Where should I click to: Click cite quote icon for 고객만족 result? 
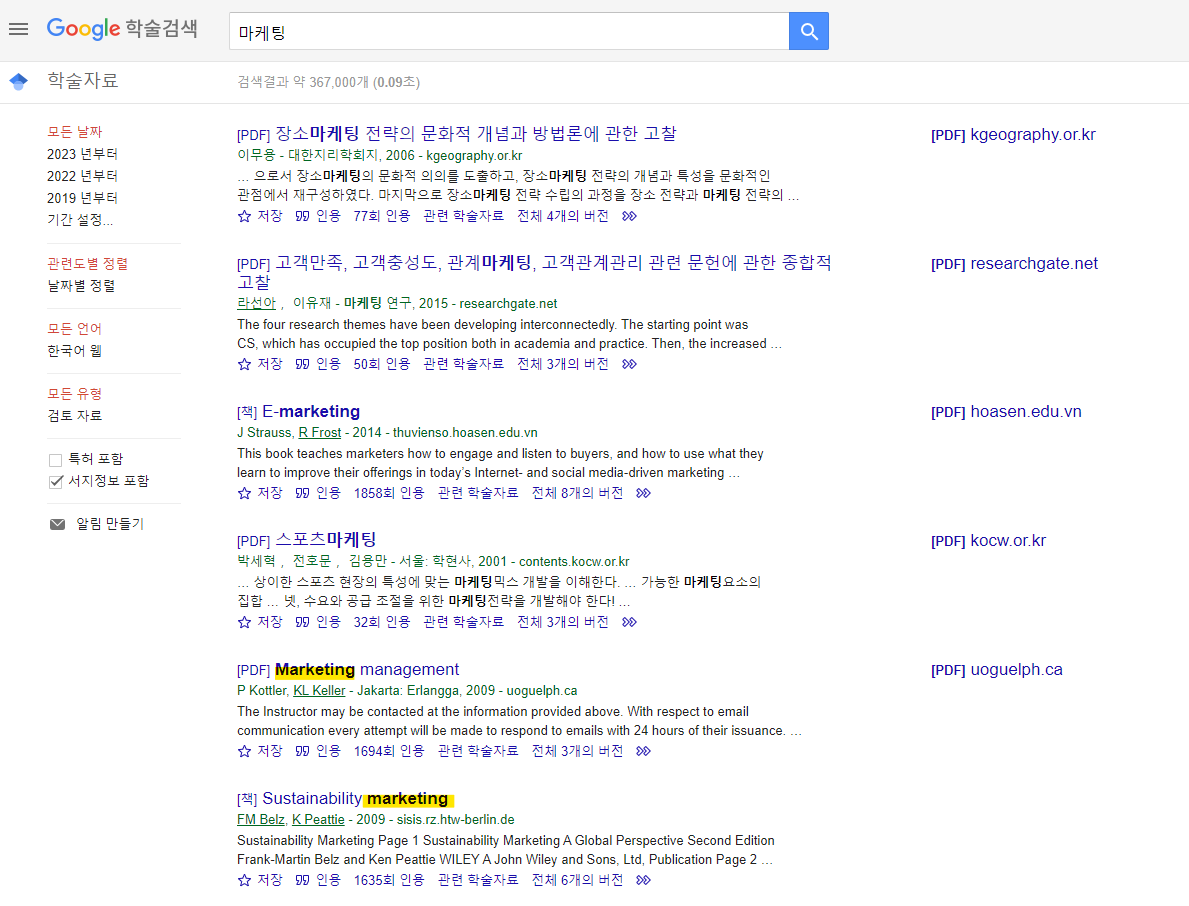pyautogui.click(x=303, y=364)
